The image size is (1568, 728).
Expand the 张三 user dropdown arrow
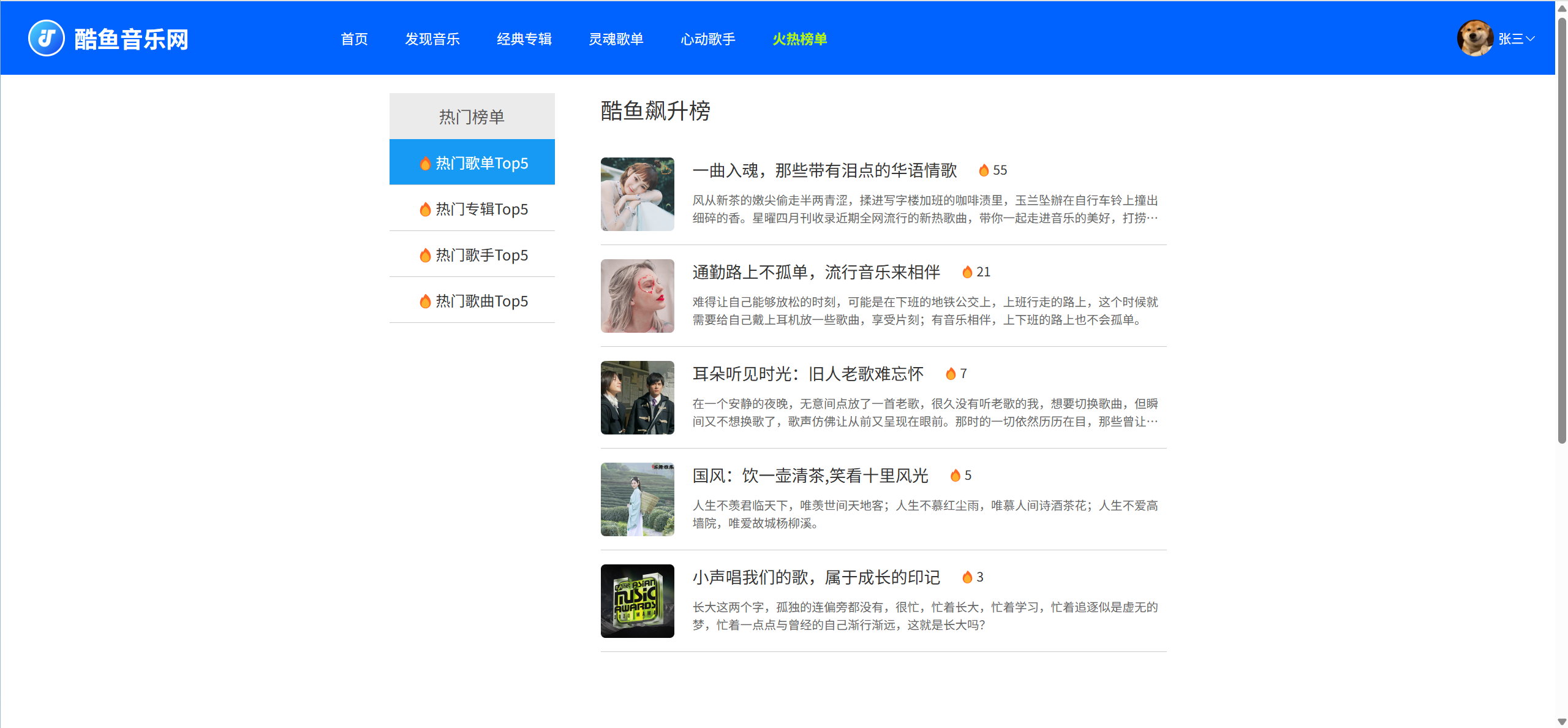coord(1531,39)
